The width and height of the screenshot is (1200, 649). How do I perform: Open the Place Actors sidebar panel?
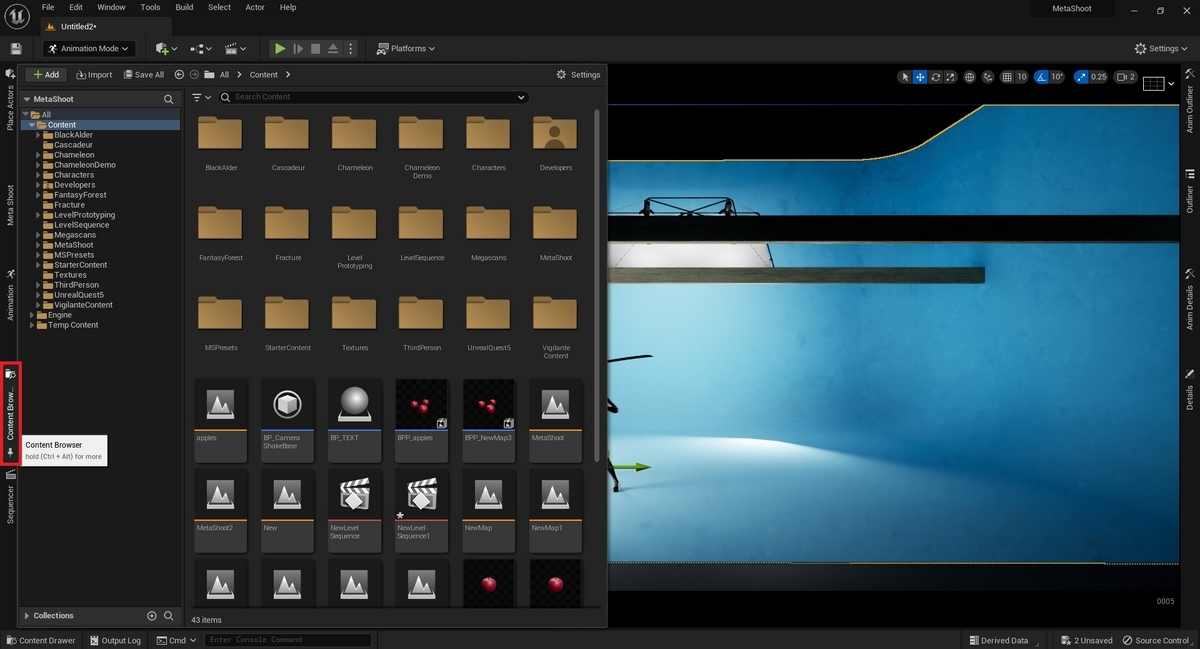tap(10, 100)
